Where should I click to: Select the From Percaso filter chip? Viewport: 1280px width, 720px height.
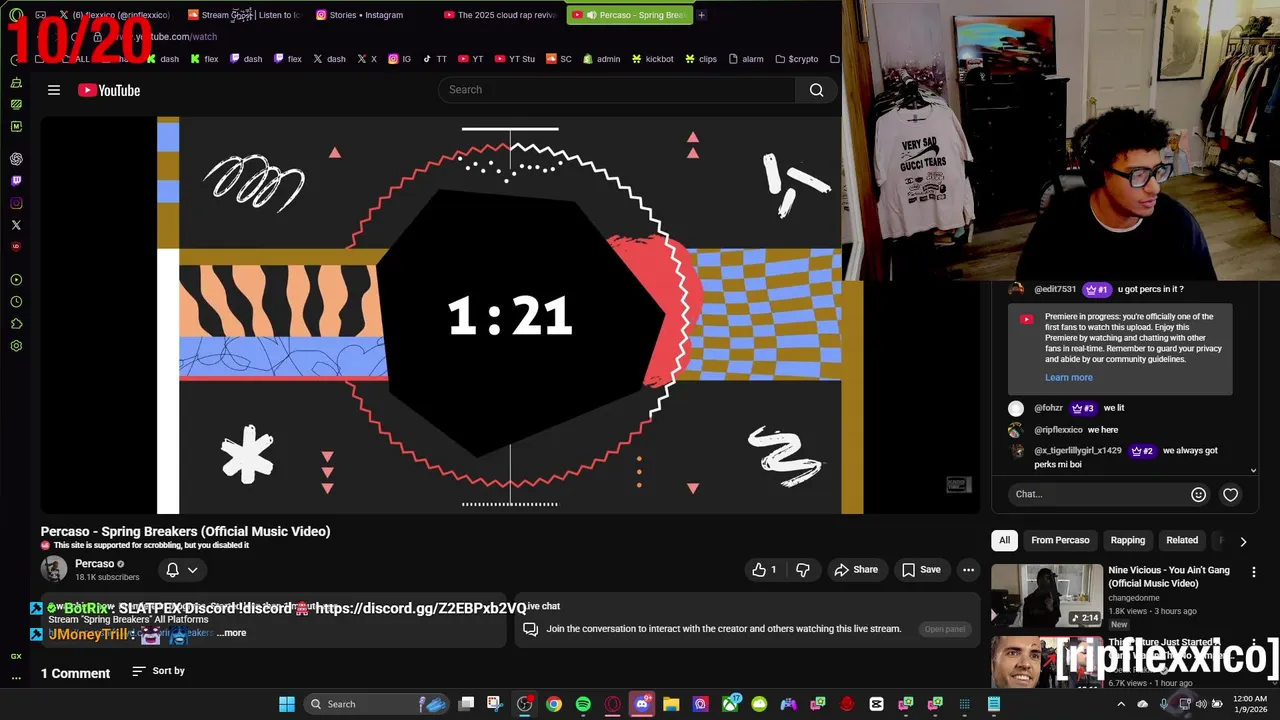[1060, 541]
